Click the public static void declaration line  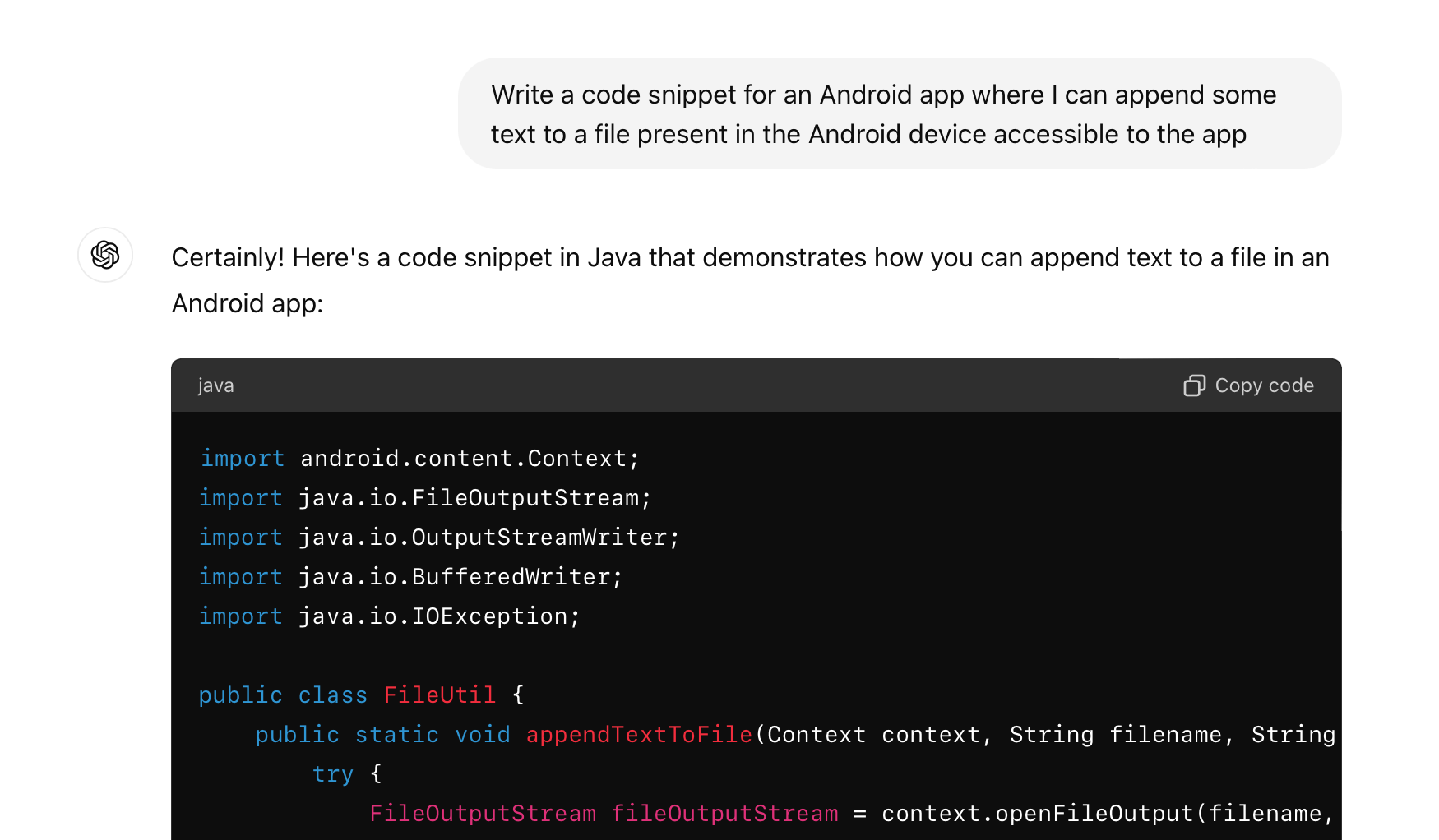(x=381, y=734)
